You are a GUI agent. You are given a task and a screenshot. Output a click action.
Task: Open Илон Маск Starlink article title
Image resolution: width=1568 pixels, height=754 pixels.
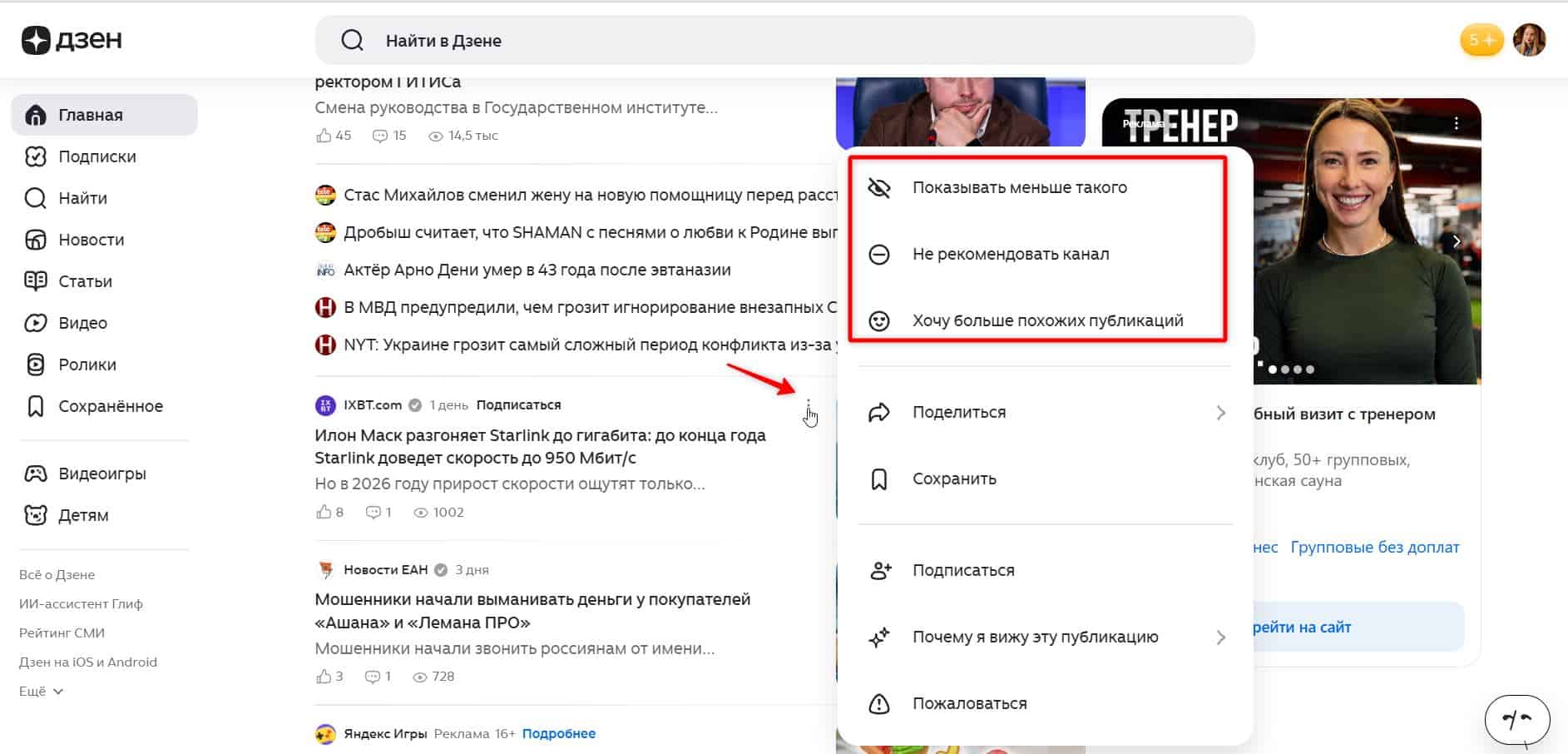point(540,446)
